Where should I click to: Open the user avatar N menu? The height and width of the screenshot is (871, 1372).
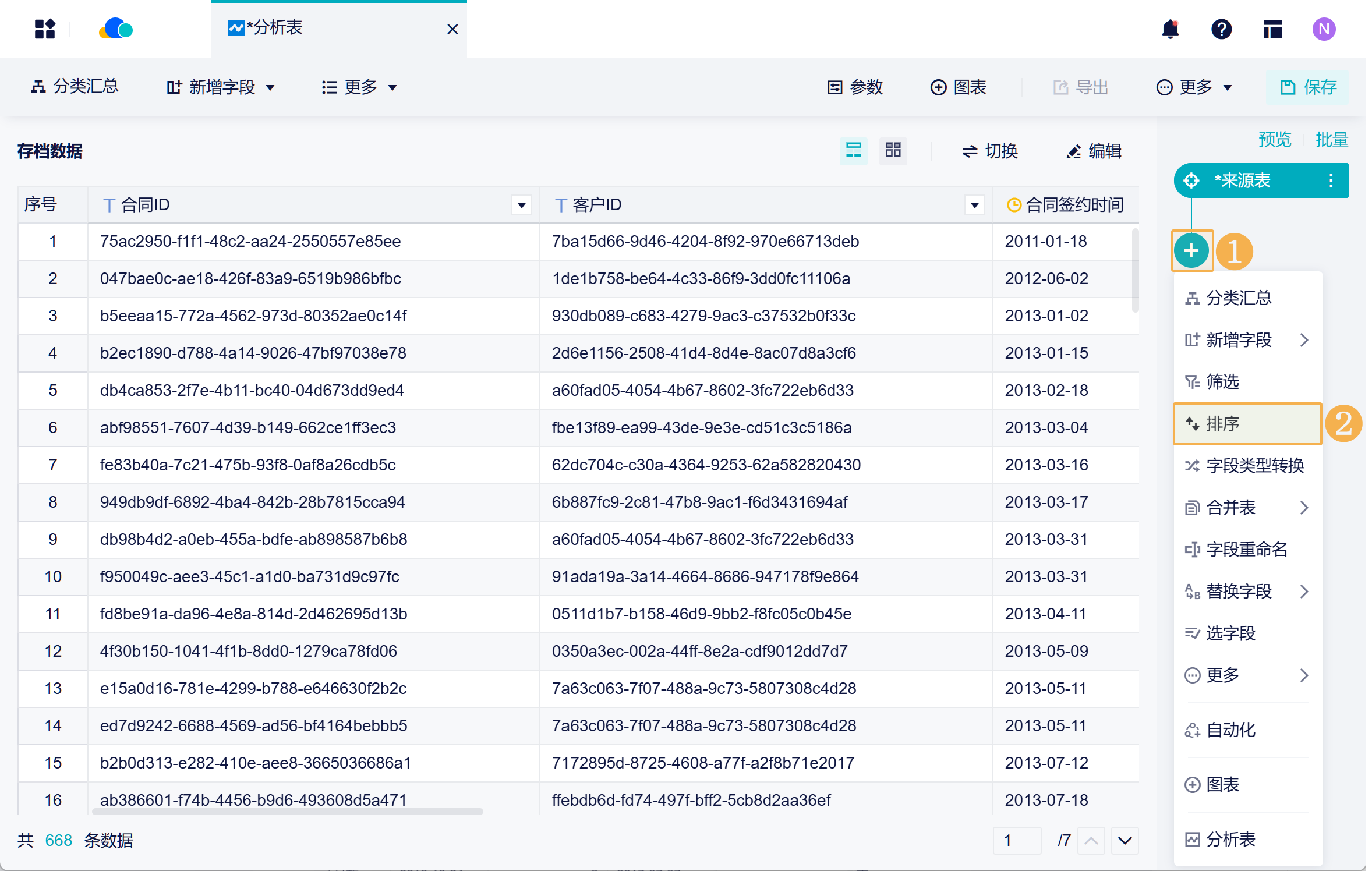1324,29
